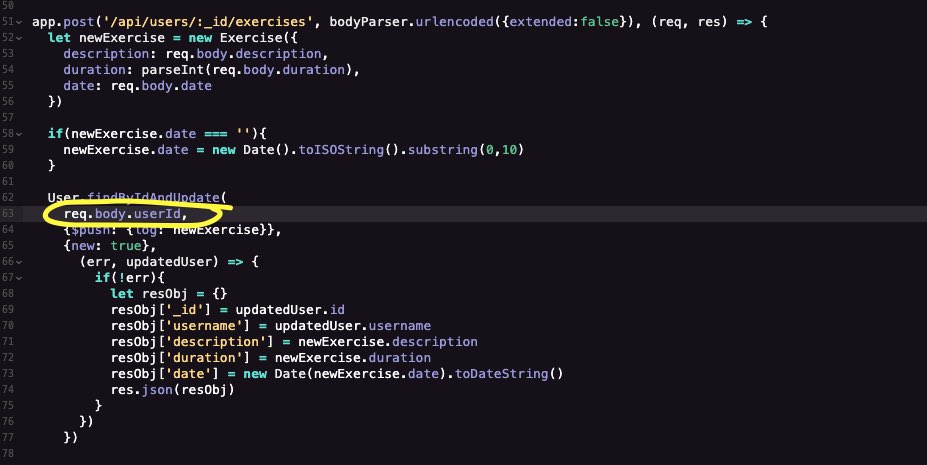Image resolution: width=927 pixels, height=465 pixels.
Task: Click the $push log newExercise line
Action: [x=173, y=229]
